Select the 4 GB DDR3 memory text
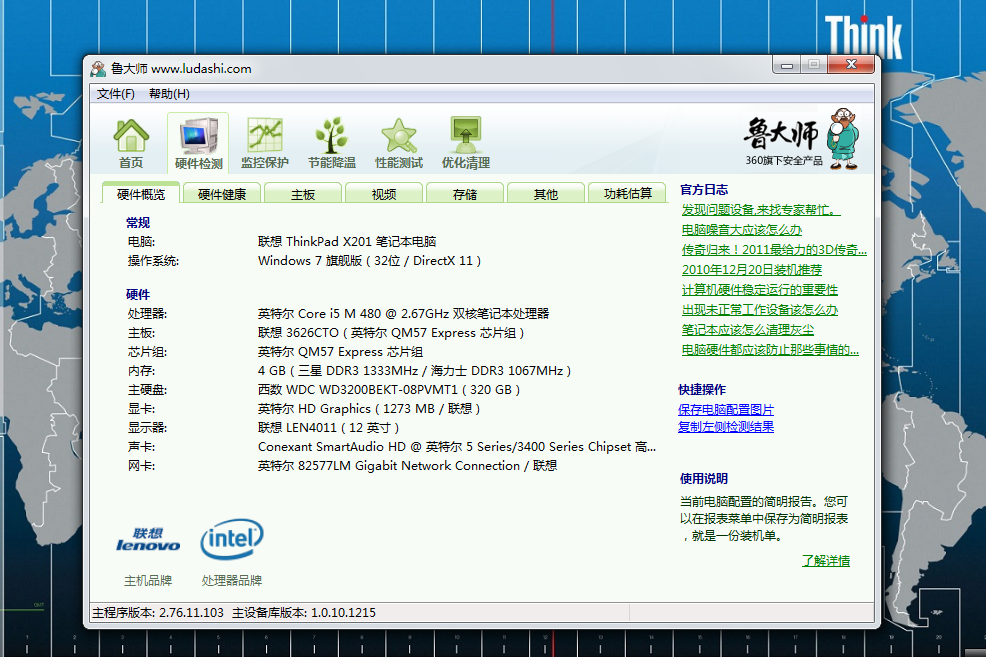Viewport: 986px width, 657px height. tap(414, 371)
